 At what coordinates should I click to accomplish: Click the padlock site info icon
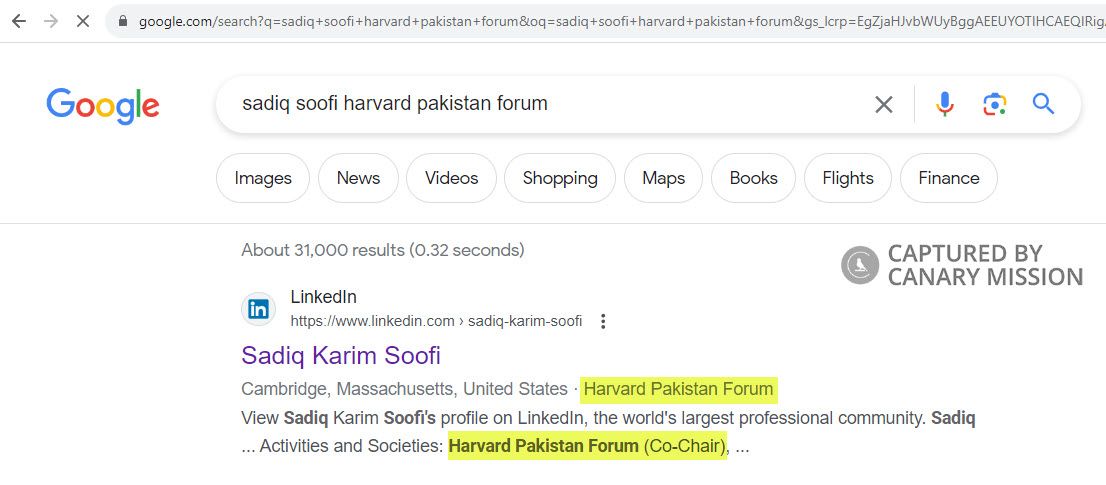click(x=123, y=20)
